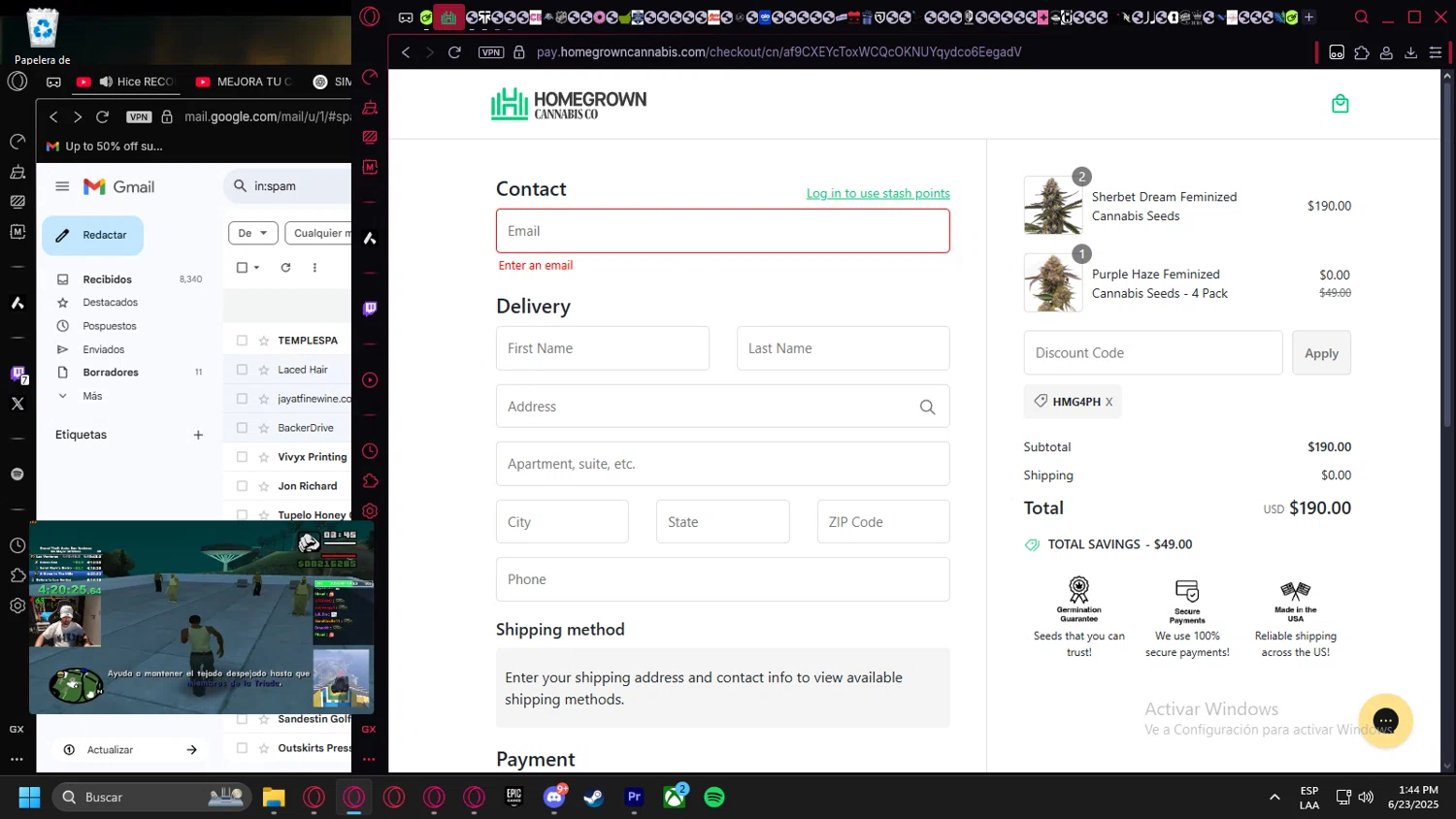Open Gmail main menu hamburger
Screen dimensions: 1456x819
pyautogui.click(x=62, y=186)
